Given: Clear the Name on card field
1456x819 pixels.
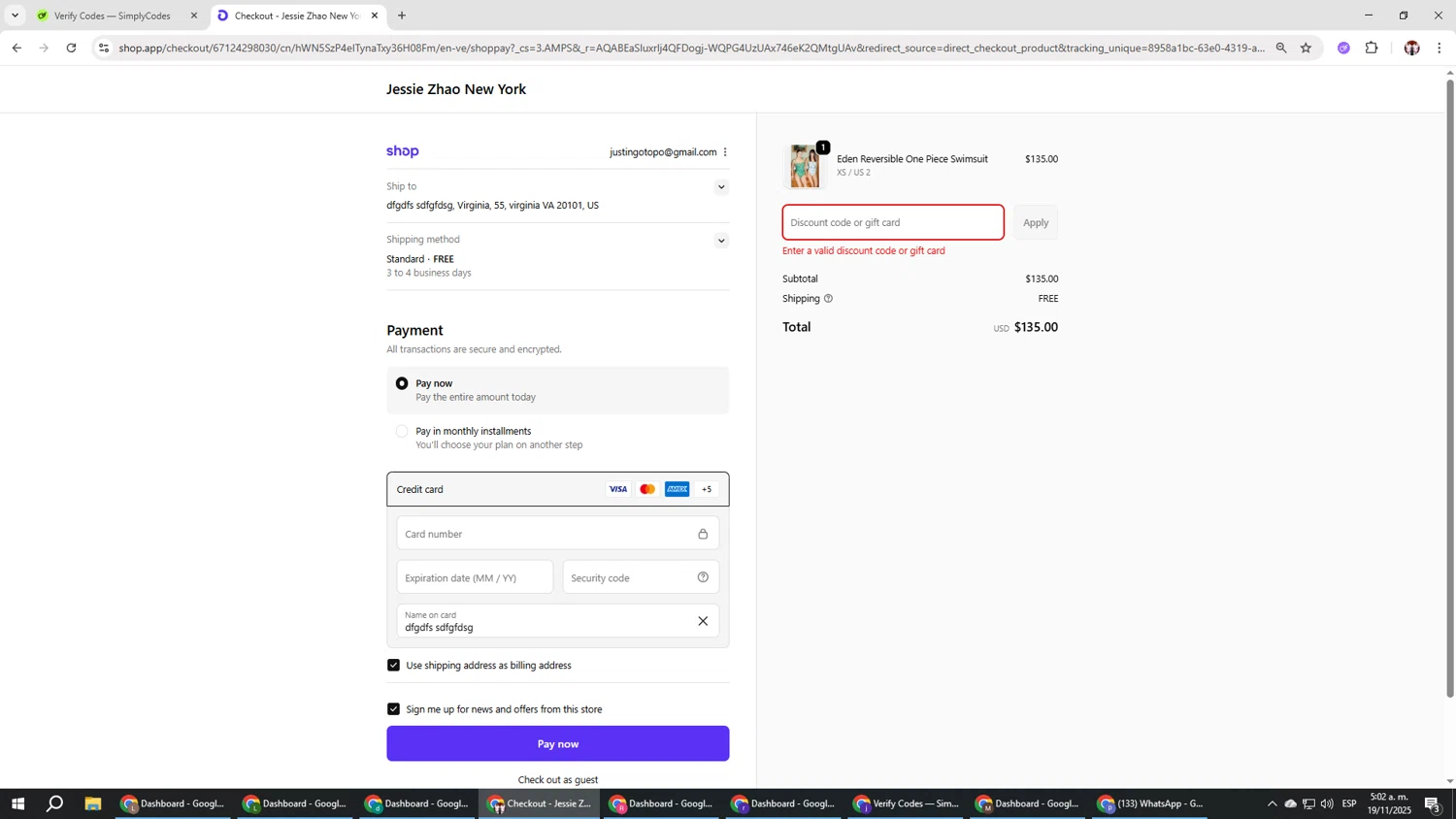Looking at the screenshot, I should 703,621.
